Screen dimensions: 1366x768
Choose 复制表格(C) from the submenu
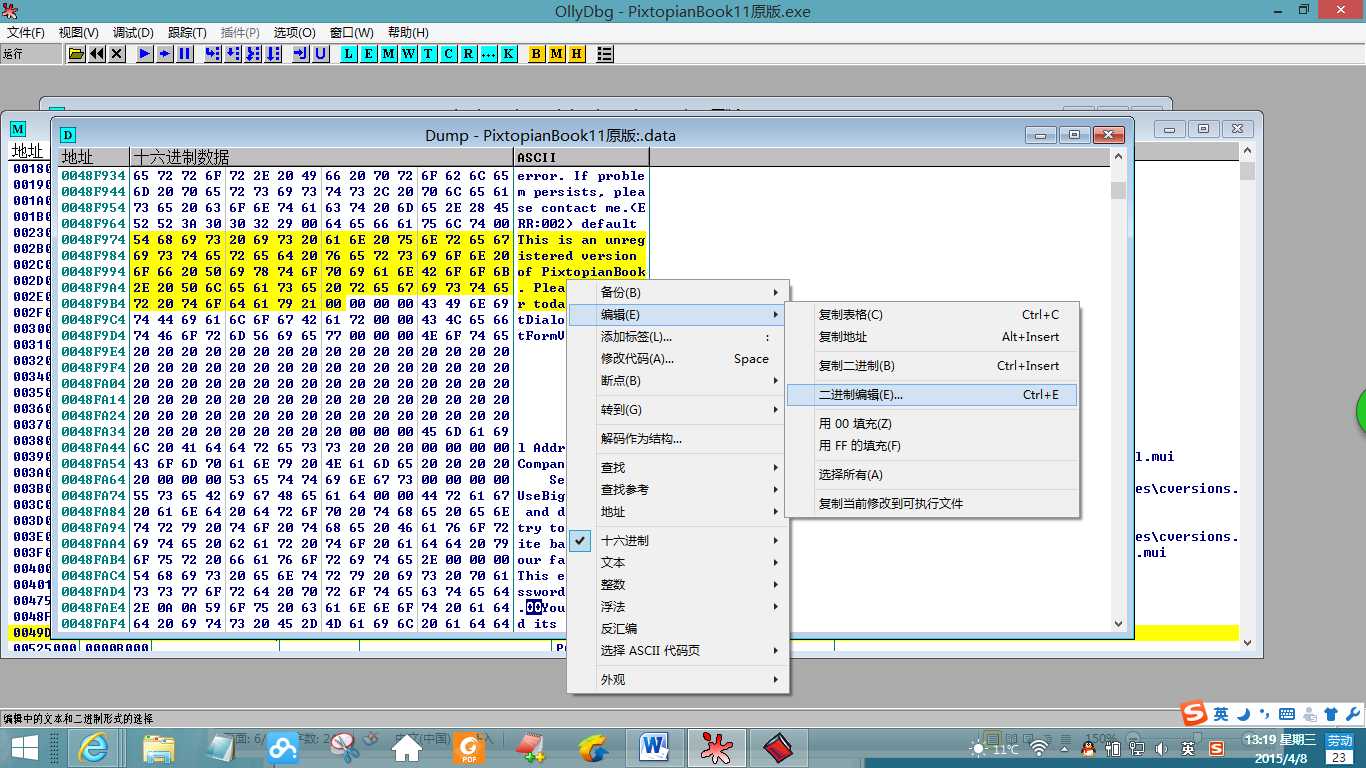[932, 315]
